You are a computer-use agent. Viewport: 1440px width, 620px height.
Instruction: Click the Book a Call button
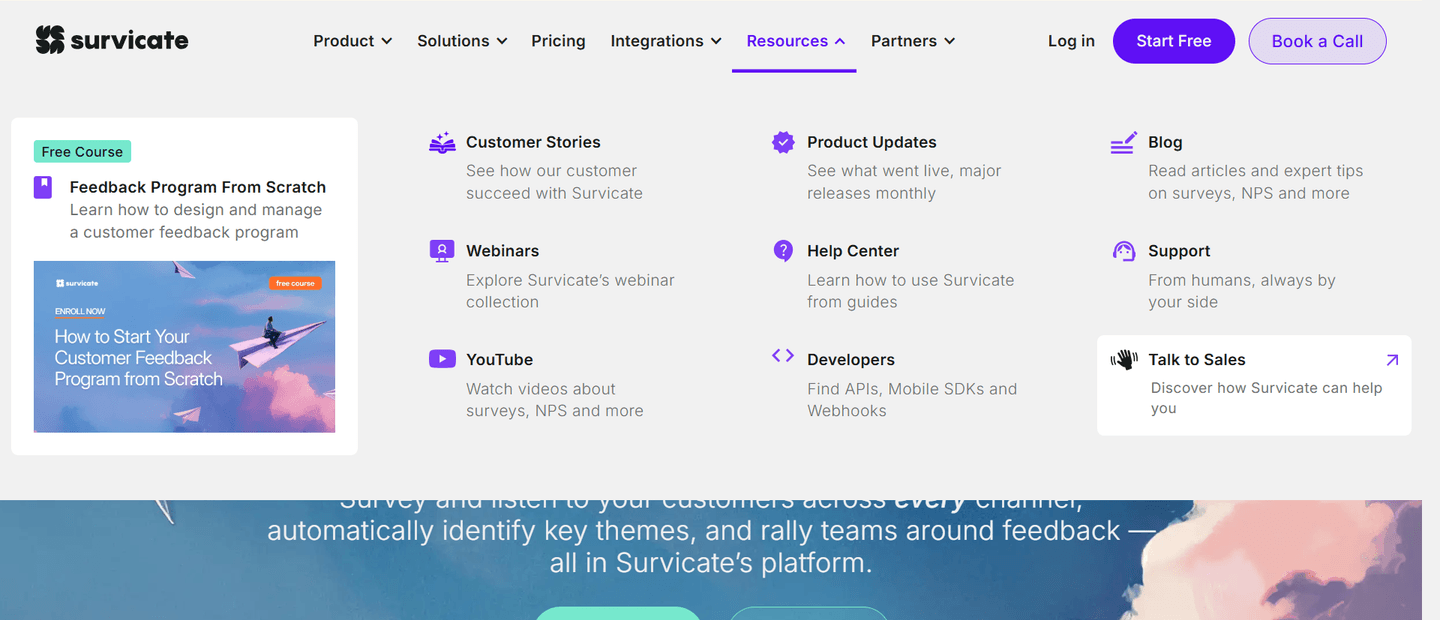(1317, 41)
